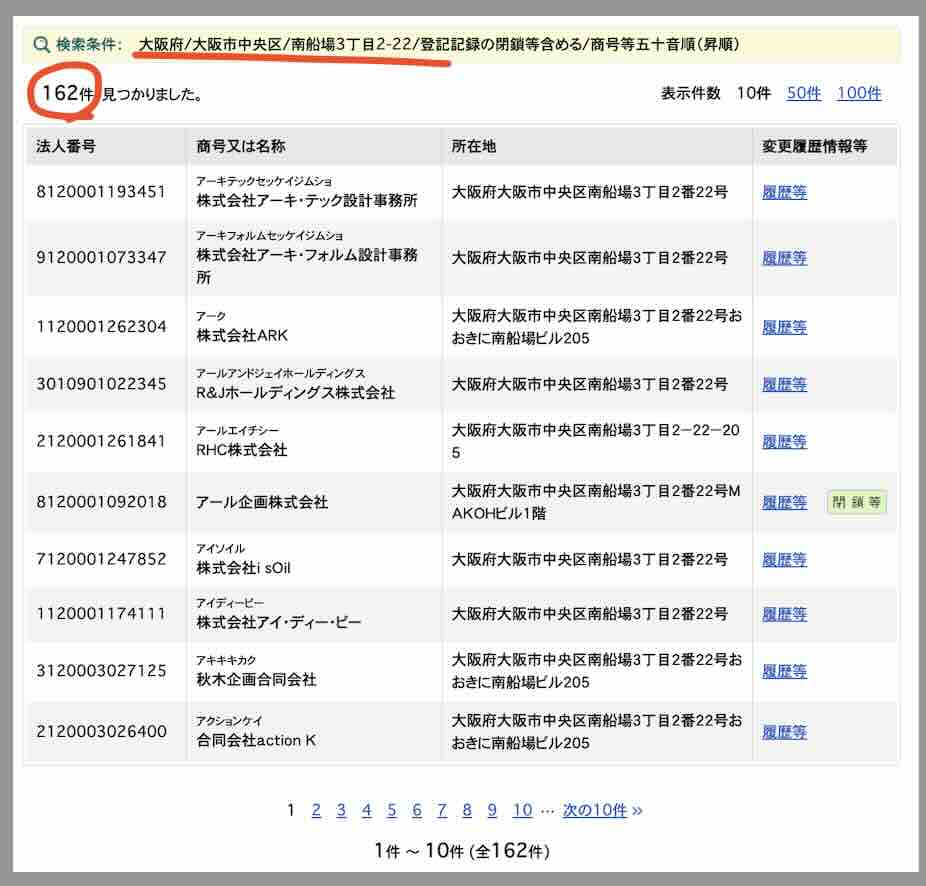Go to page 5 of results
Viewport: 926px width, 886px height.
tap(392, 811)
